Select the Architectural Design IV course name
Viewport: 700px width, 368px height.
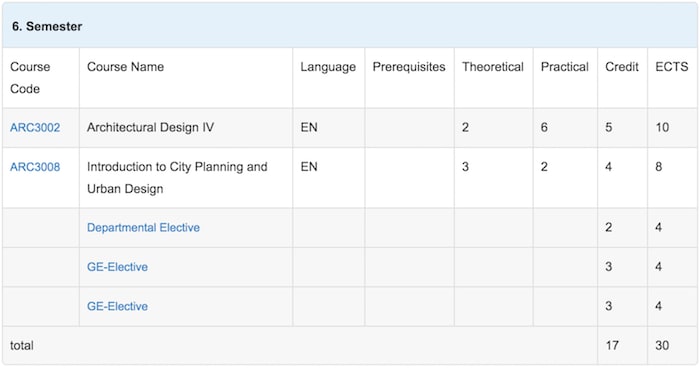pos(150,128)
